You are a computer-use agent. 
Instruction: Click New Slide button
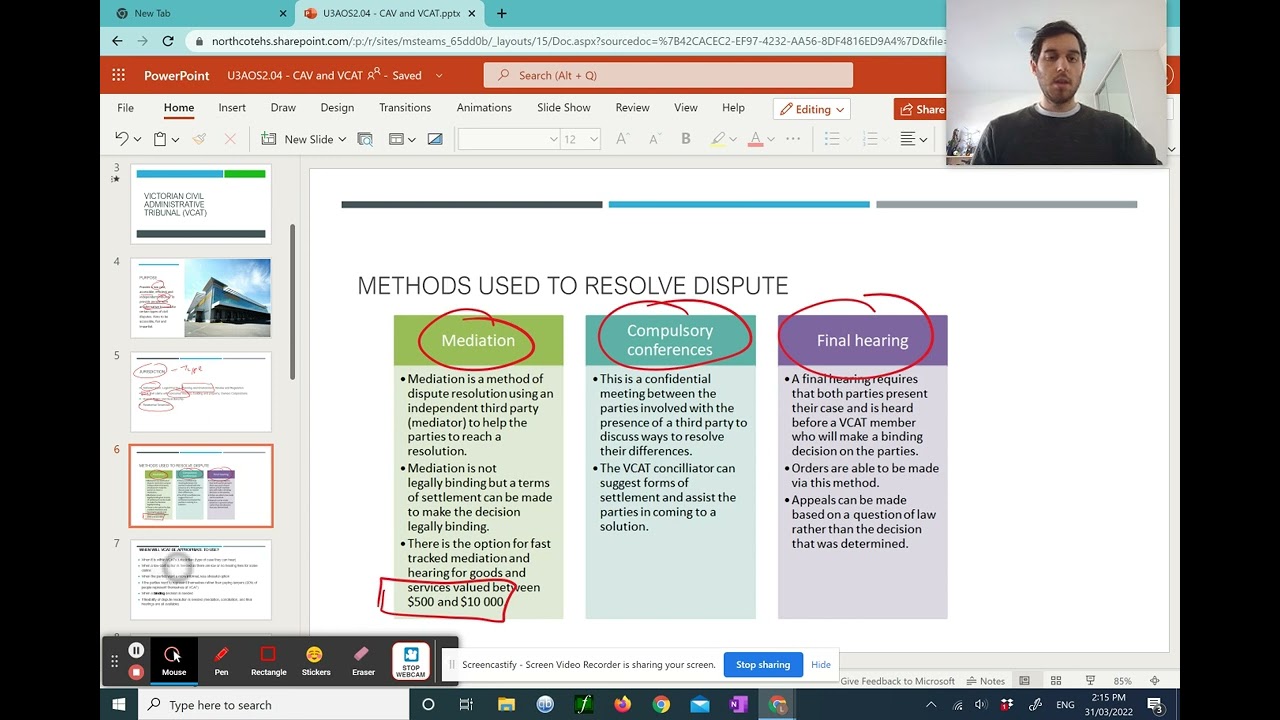(x=298, y=139)
